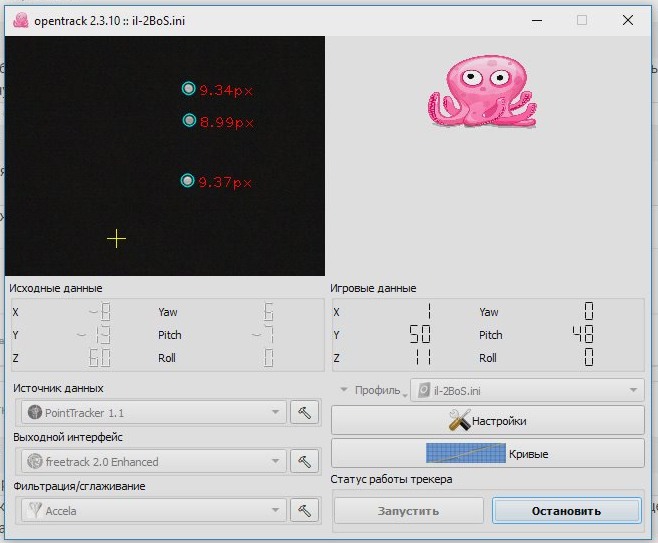
Task: Click game data Y value 50
Action: [x=420, y=334]
